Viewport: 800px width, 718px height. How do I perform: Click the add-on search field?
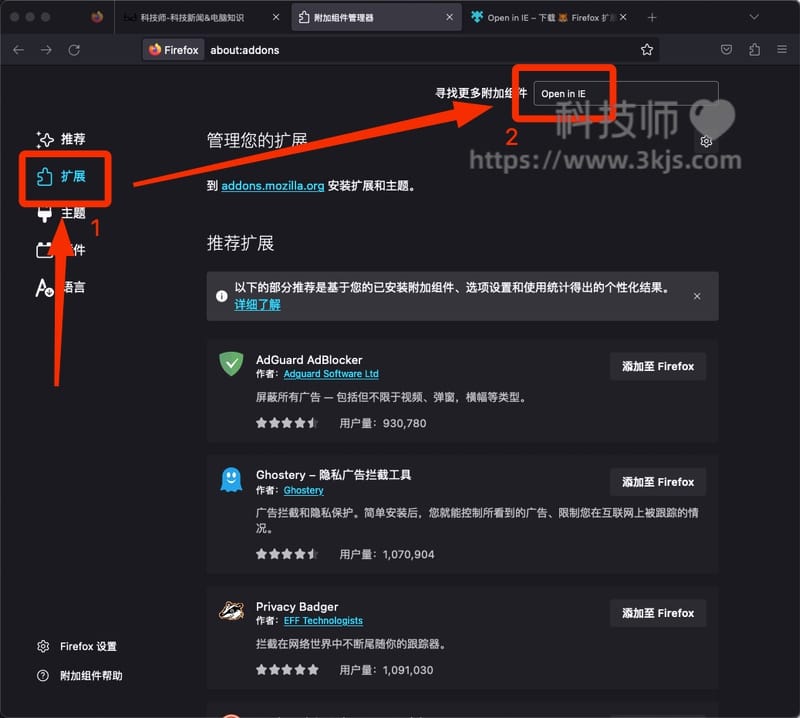(626, 94)
